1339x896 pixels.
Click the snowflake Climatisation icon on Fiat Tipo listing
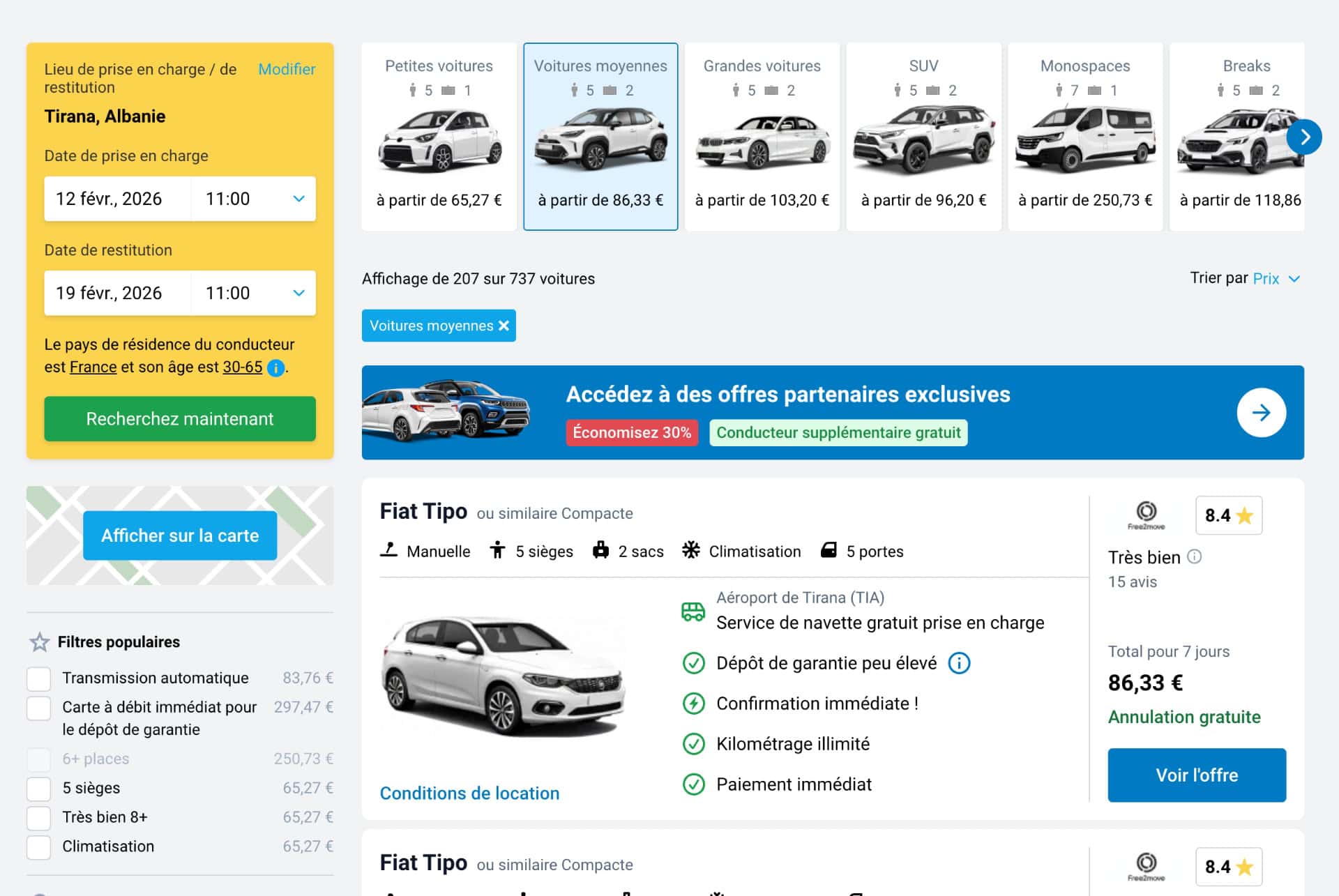[691, 550]
